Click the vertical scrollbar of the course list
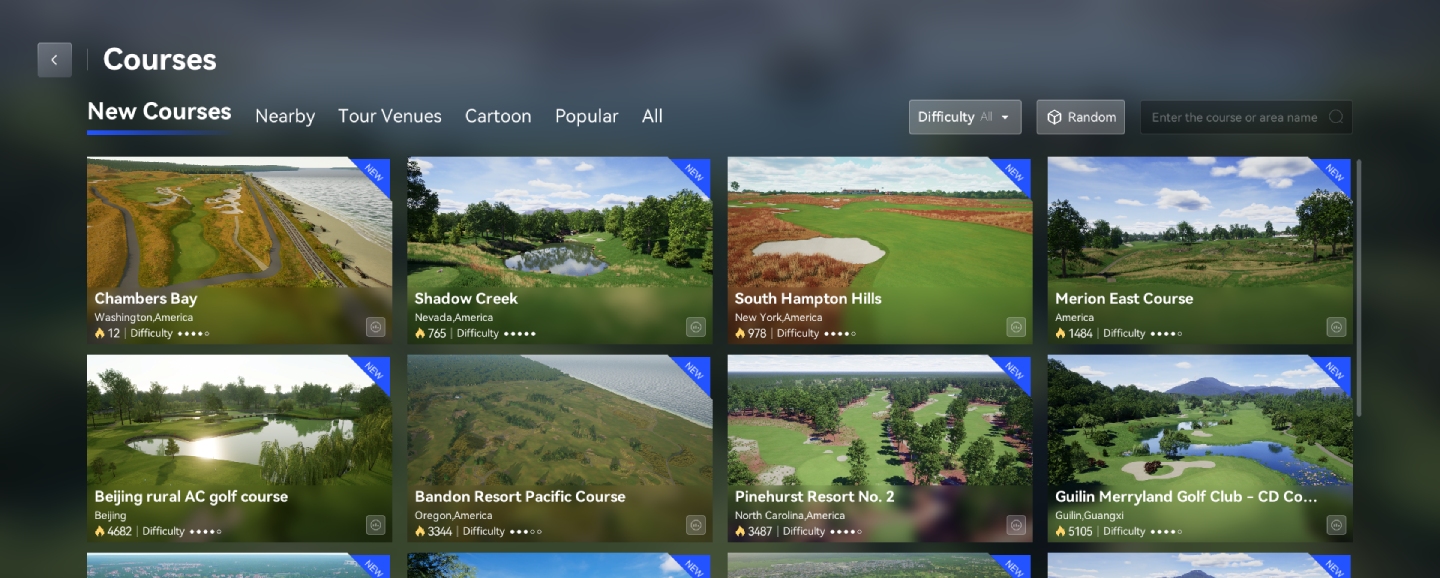The height and width of the screenshot is (578, 1440). coord(1357,287)
